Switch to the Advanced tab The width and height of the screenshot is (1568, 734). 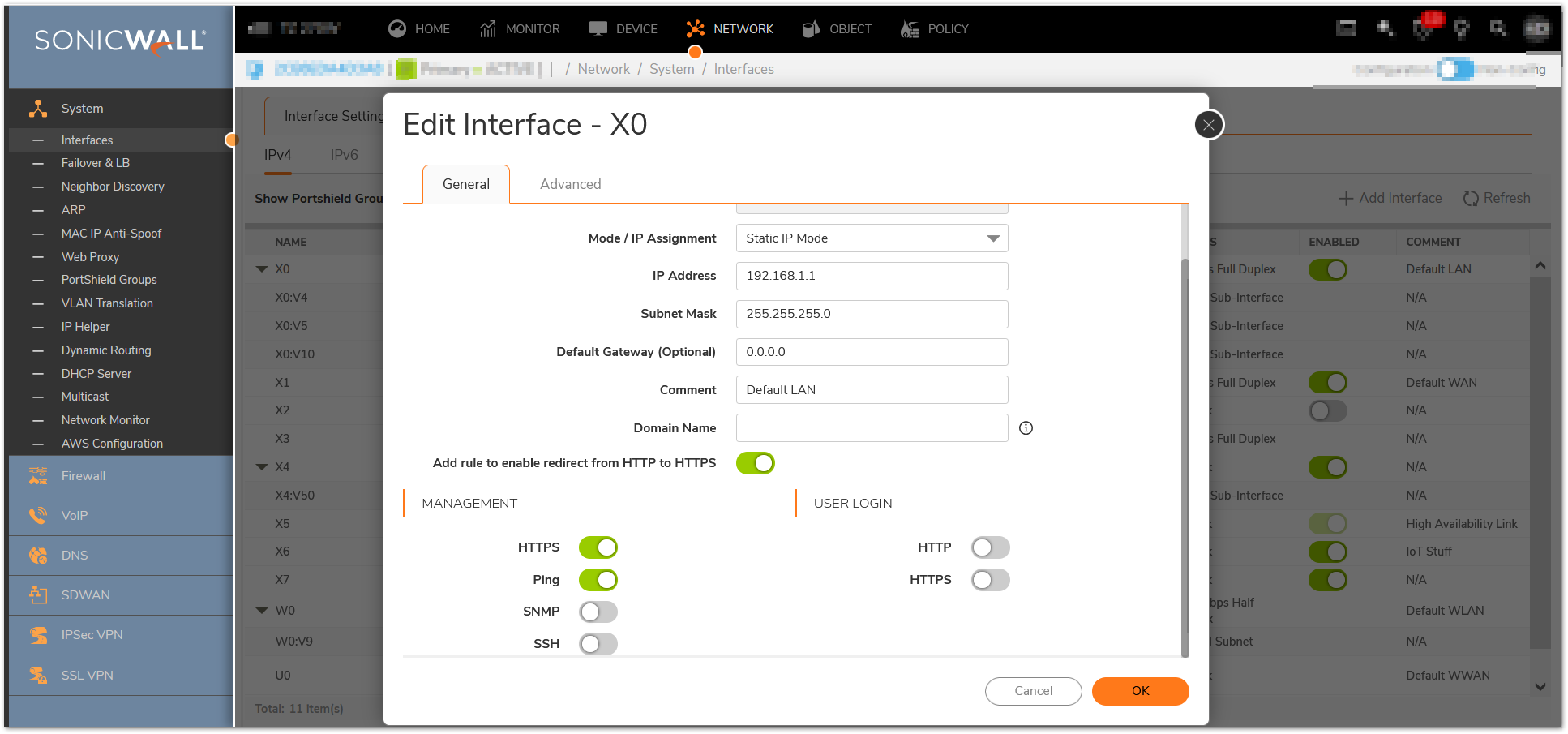571,184
